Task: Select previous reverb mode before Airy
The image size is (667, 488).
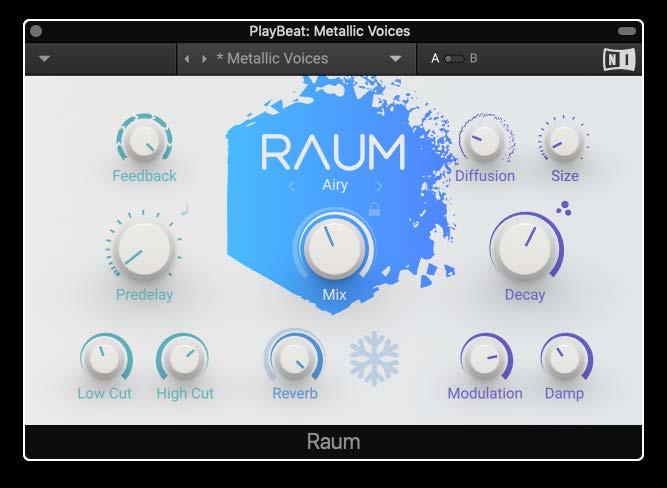Action: 291,186
